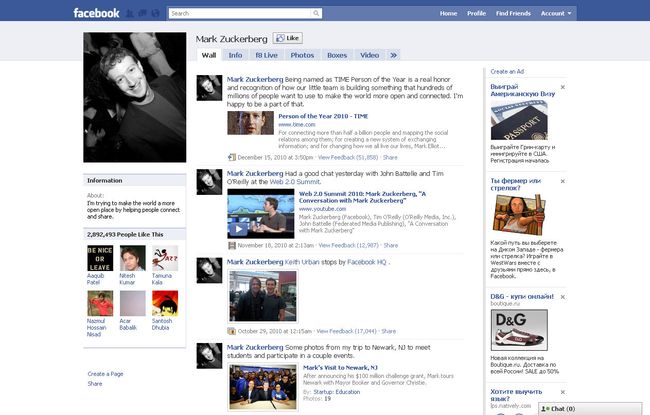Click the Facebook logo
This screenshot has height=415, width=650.
pos(96,13)
